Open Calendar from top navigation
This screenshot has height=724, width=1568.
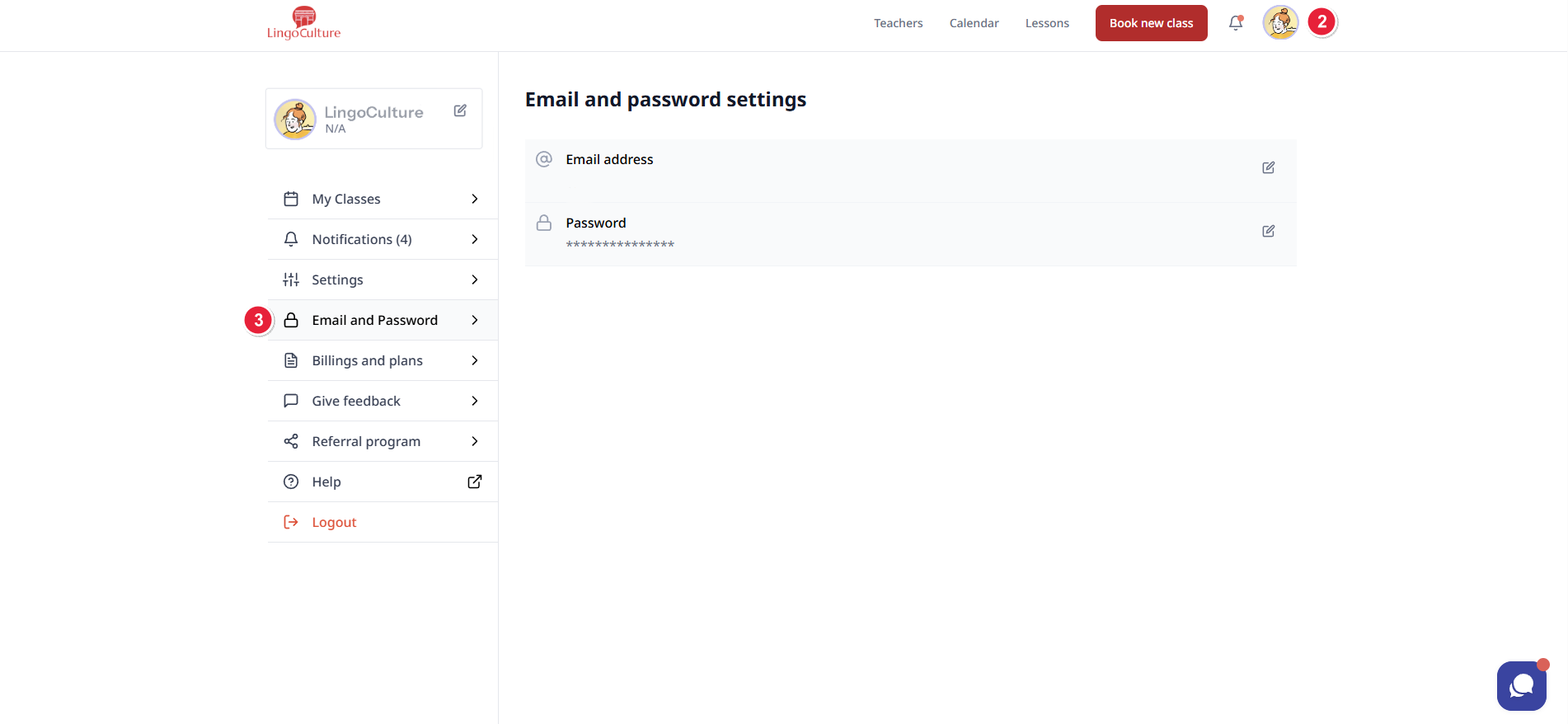974,23
